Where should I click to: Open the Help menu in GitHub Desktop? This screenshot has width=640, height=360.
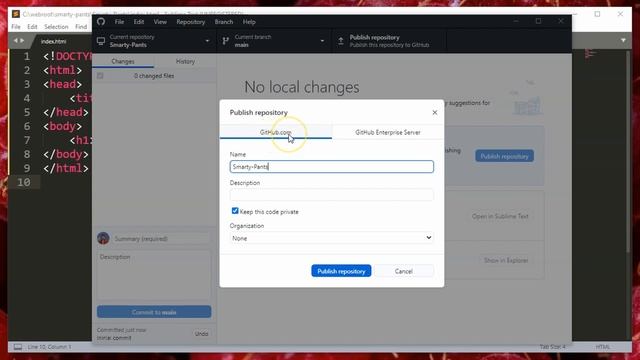(249, 22)
